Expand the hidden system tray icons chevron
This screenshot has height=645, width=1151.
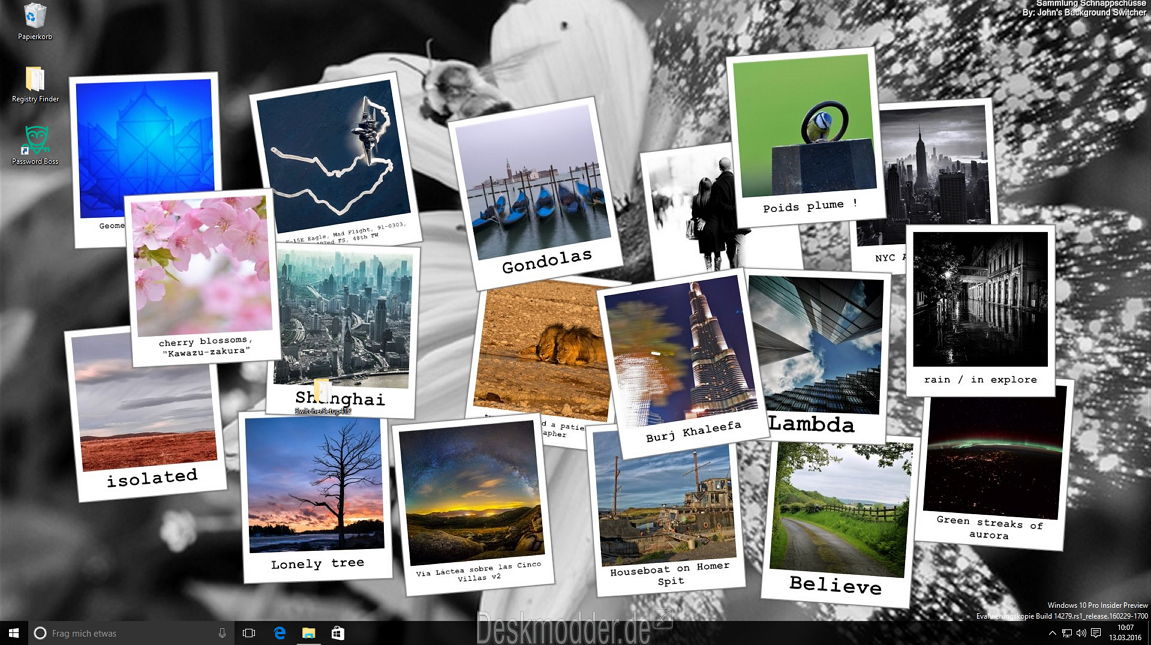pos(1052,633)
